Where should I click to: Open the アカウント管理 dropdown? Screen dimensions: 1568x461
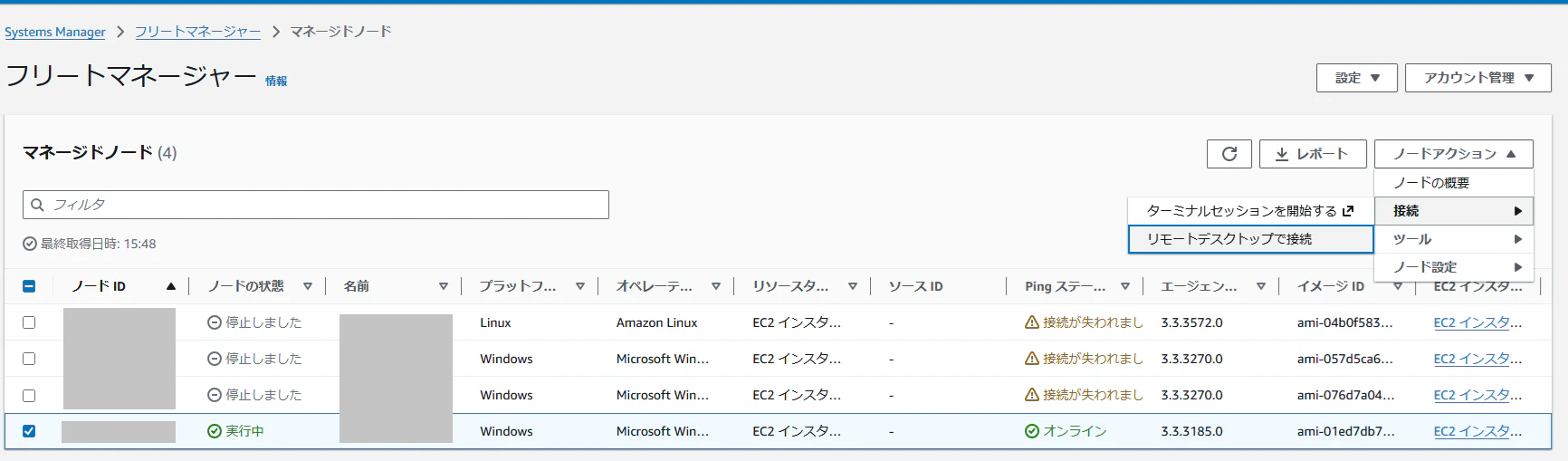click(x=1478, y=78)
